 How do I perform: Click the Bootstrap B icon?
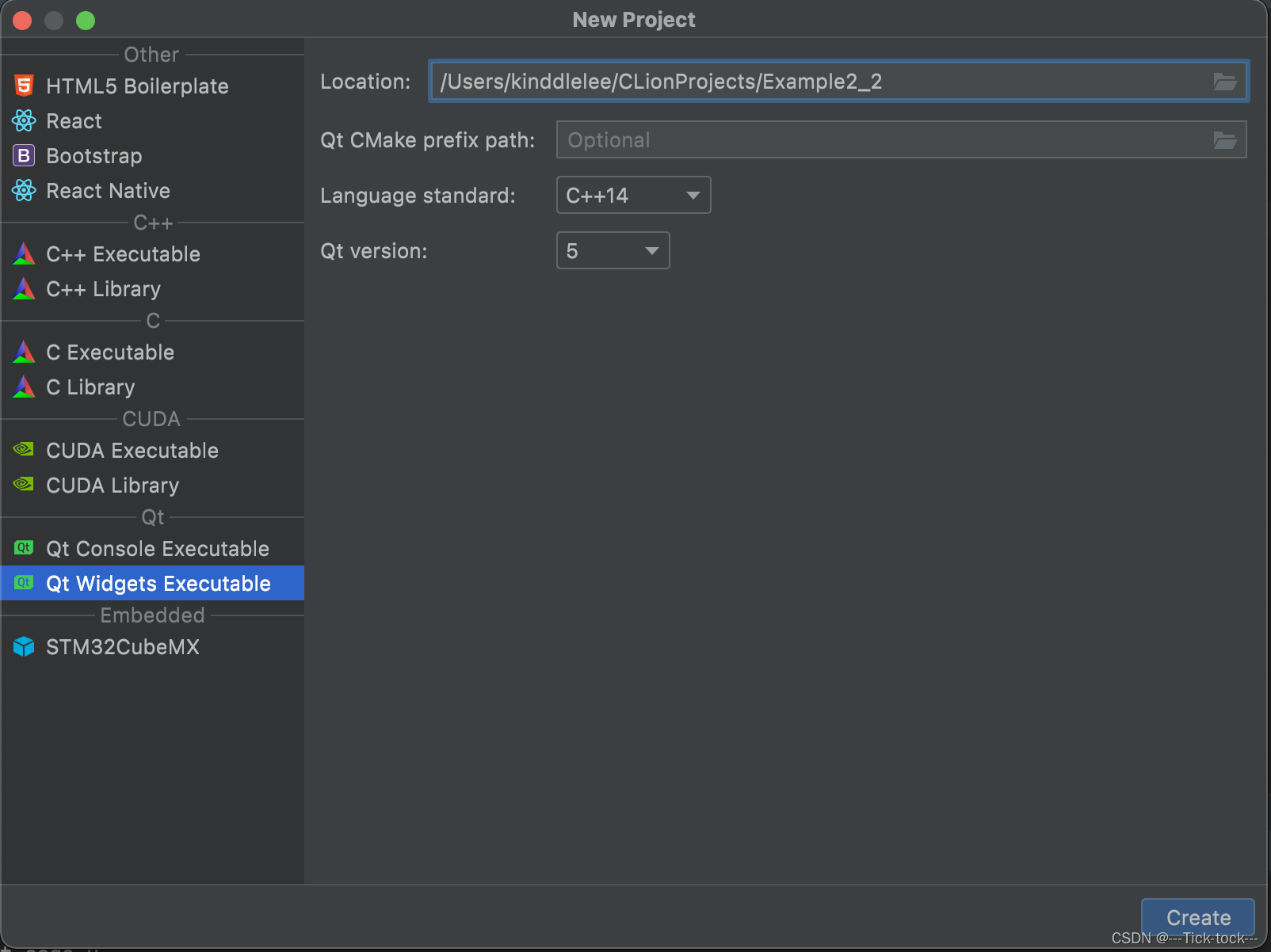[x=24, y=155]
